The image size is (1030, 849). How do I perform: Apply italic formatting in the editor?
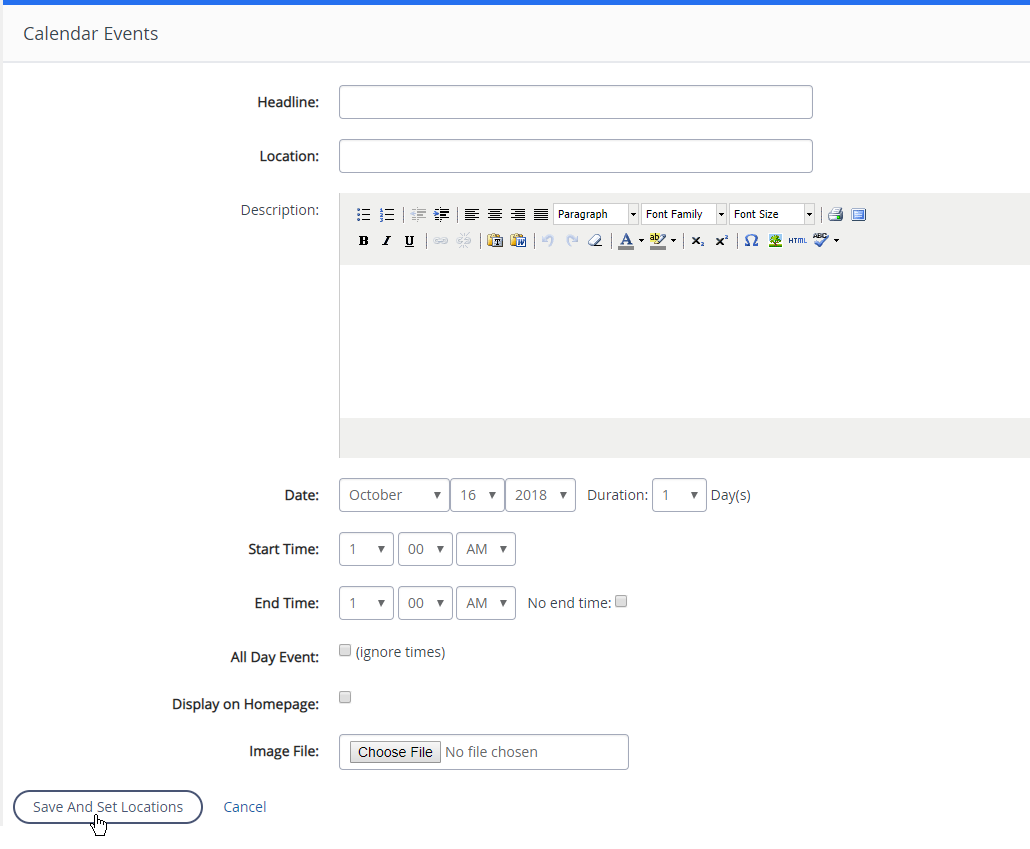[386, 241]
